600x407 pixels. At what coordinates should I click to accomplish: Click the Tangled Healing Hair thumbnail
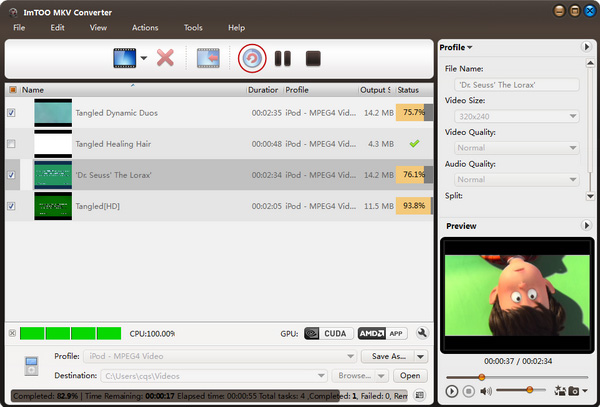coord(53,144)
